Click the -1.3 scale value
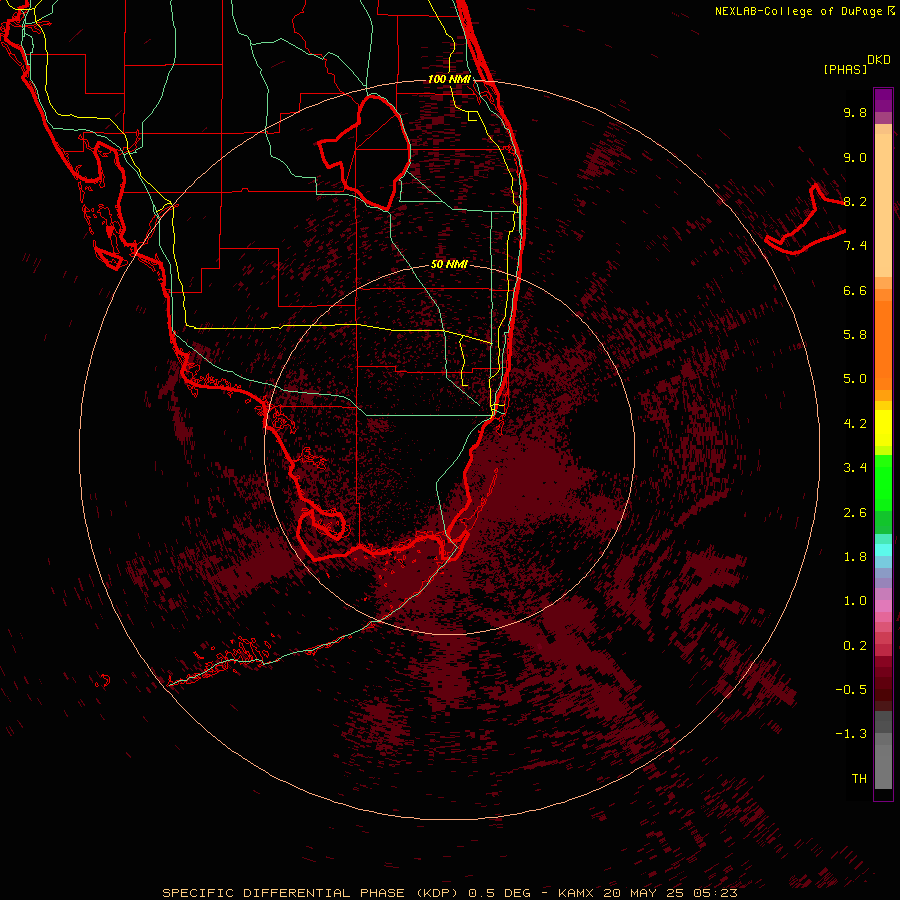This screenshot has height=900, width=900. pyautogui.click(x=851, y=734)
